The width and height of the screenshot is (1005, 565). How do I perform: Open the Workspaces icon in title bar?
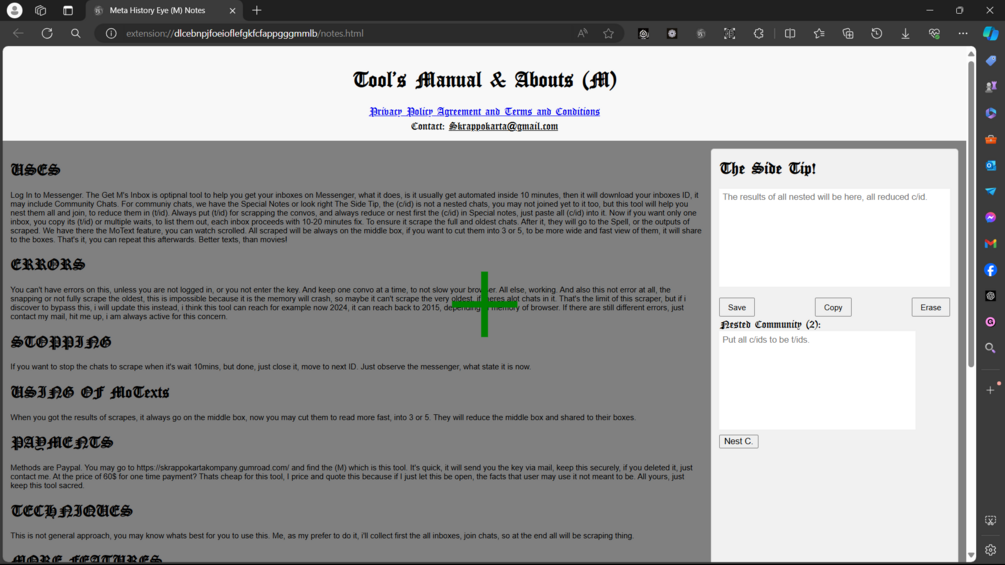tap(40, 10)
